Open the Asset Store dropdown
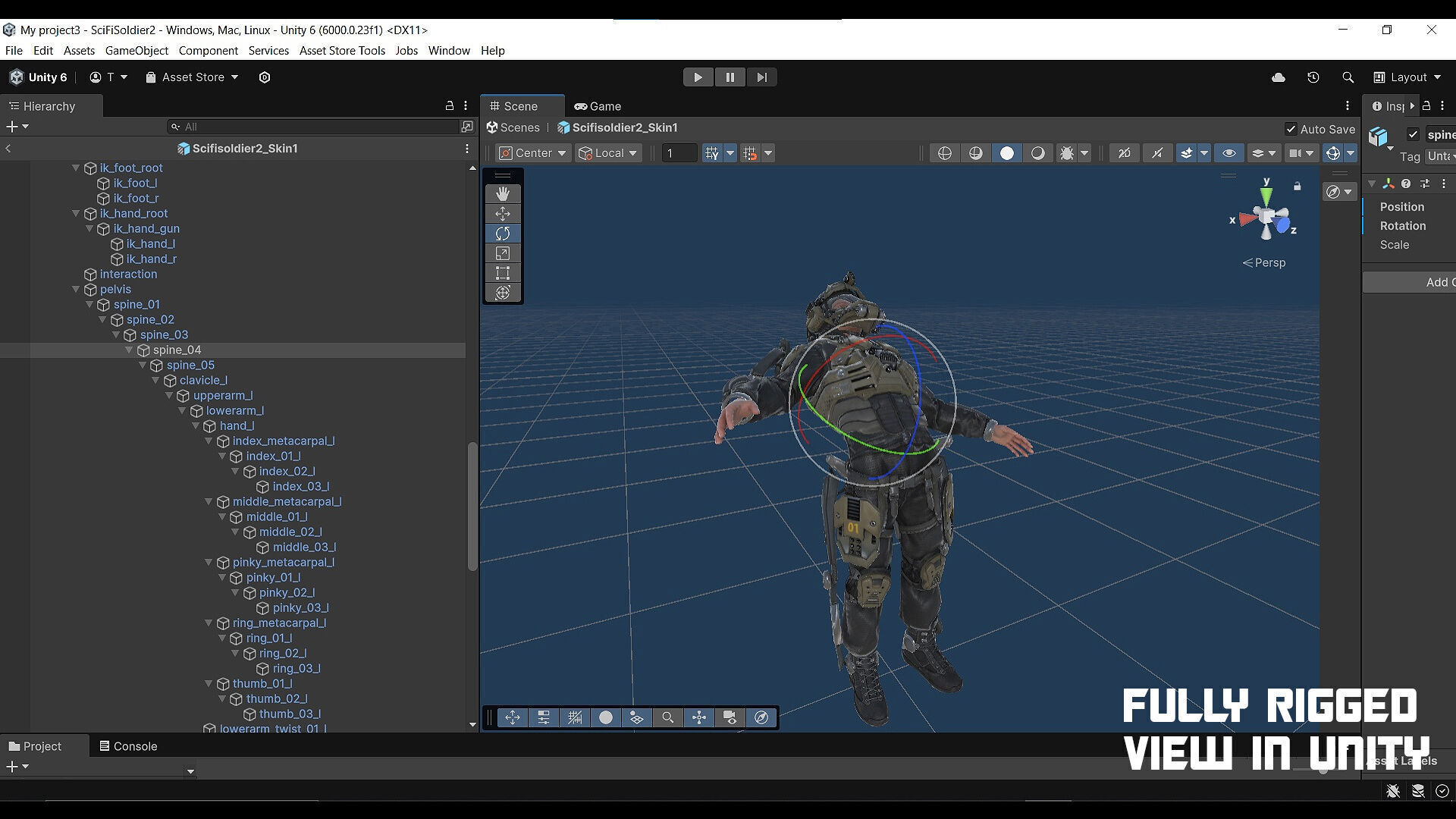This screenshot has width=1456, height=819. (x=192, y=77)
